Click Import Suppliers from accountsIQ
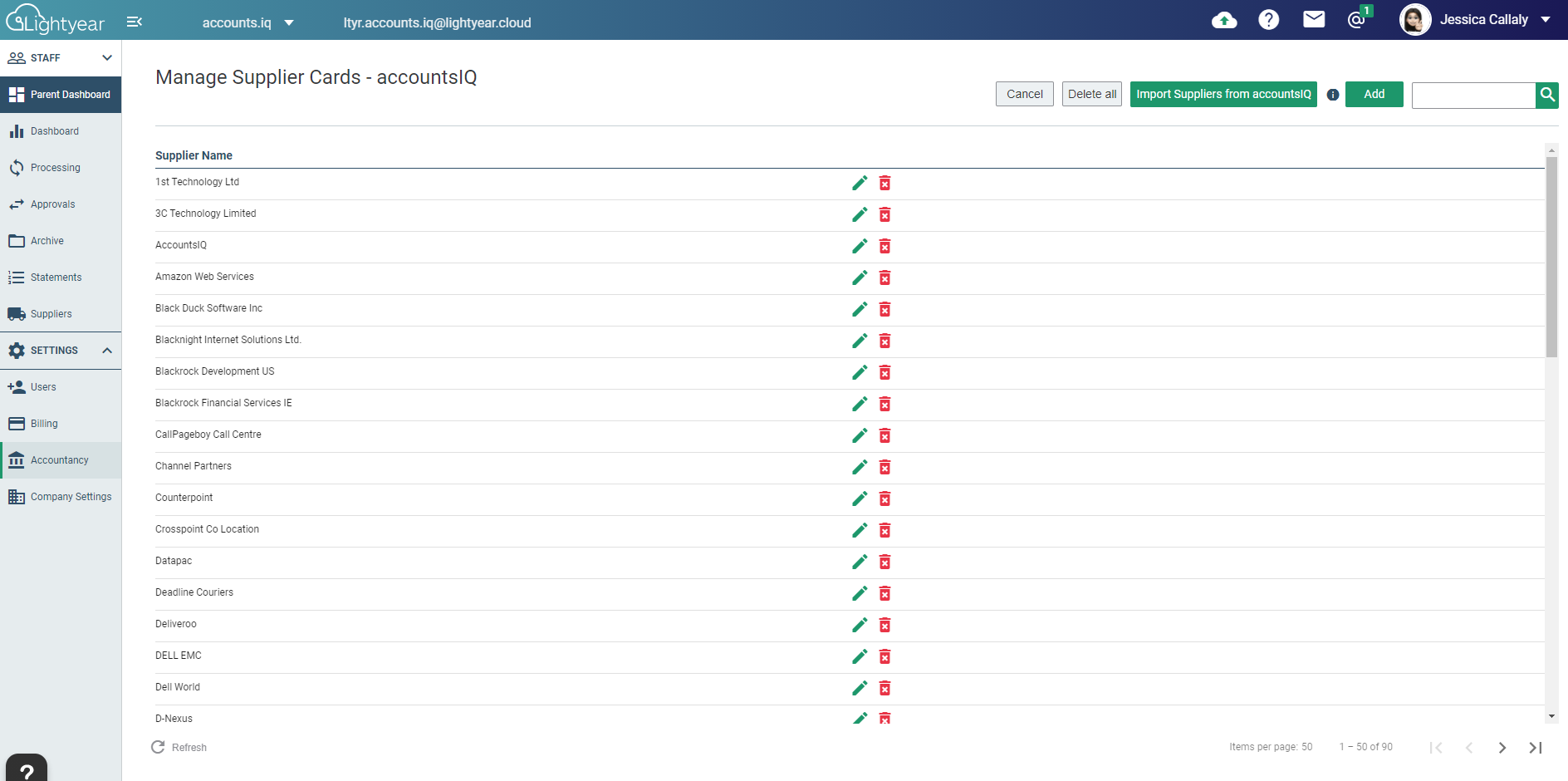The image size is (1568, 781). (x=1223, y=94)
